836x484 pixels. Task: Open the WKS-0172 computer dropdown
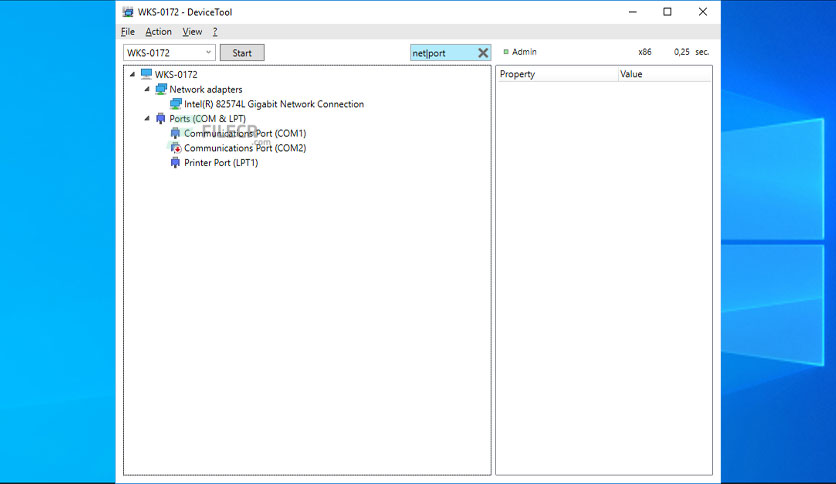point(208,52)
